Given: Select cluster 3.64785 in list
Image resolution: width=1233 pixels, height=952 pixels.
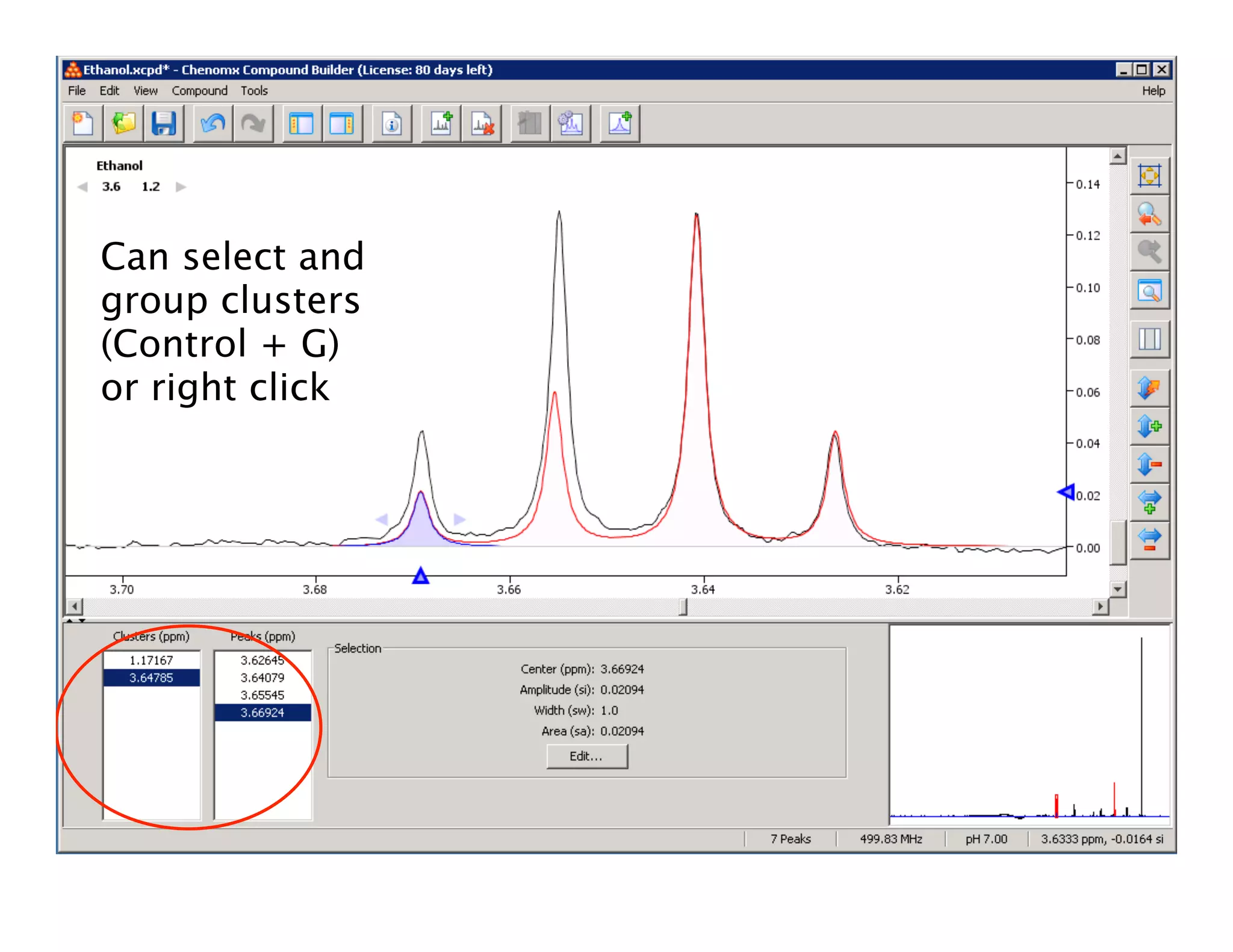Looking at the screenshot, I should pos(151,678).
